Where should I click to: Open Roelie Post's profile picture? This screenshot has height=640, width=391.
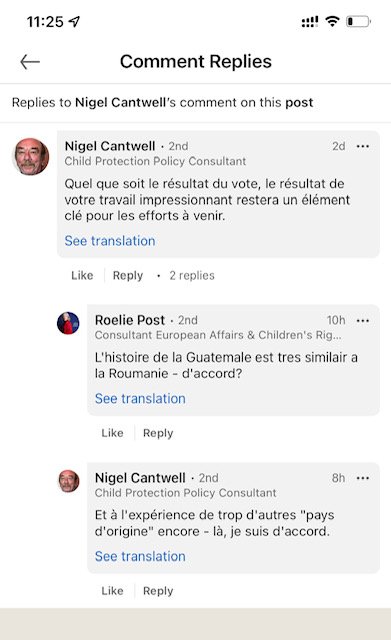(x=68, y=323)
